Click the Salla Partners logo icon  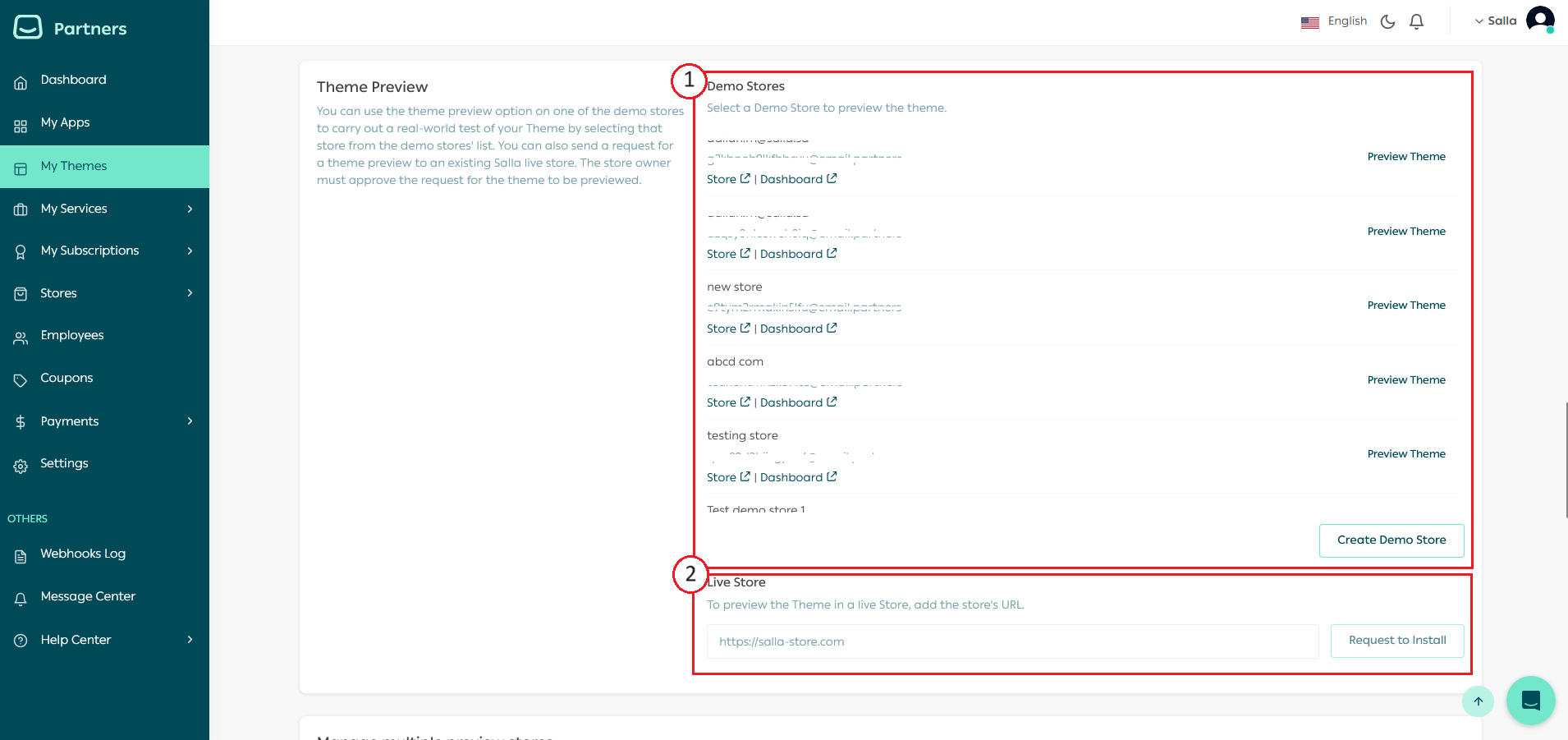click(x=28, y=27)
